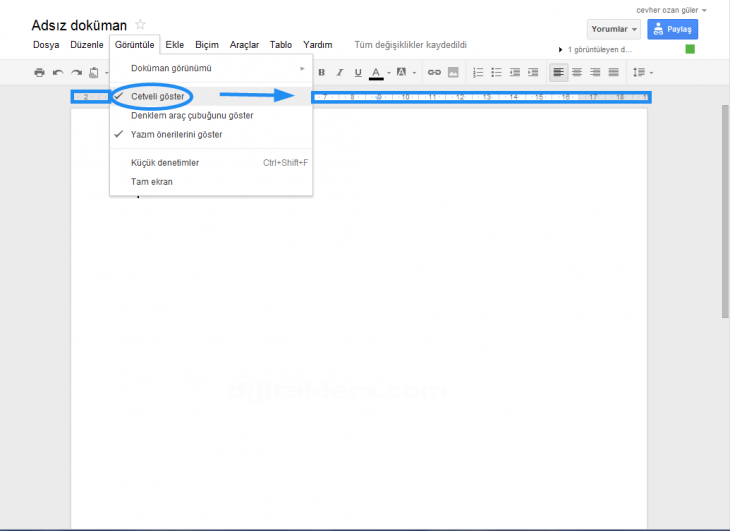The height and width of the screenshot is (531, 730).
Task: Justify text alignment
Action: (x=614, y=73)
